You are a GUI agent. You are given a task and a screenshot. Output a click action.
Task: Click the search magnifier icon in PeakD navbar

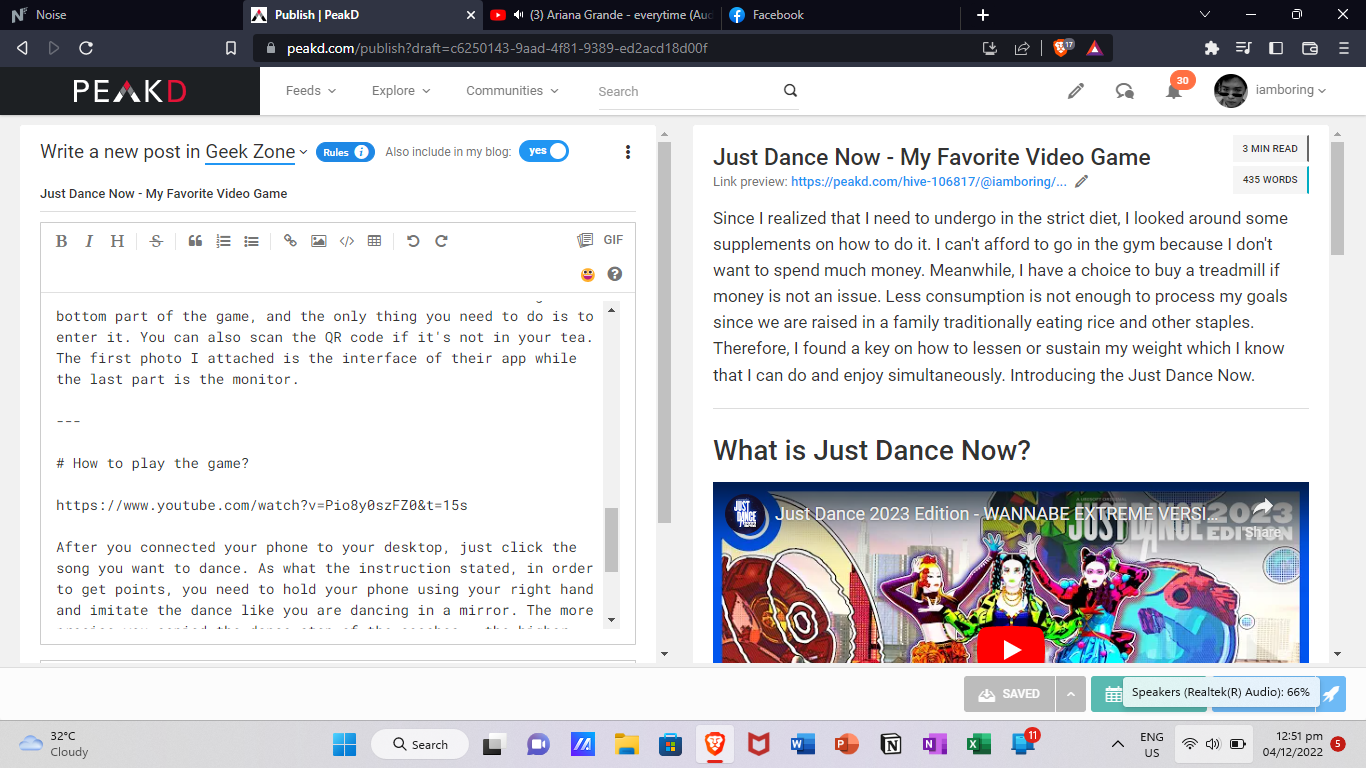point(790,90)
